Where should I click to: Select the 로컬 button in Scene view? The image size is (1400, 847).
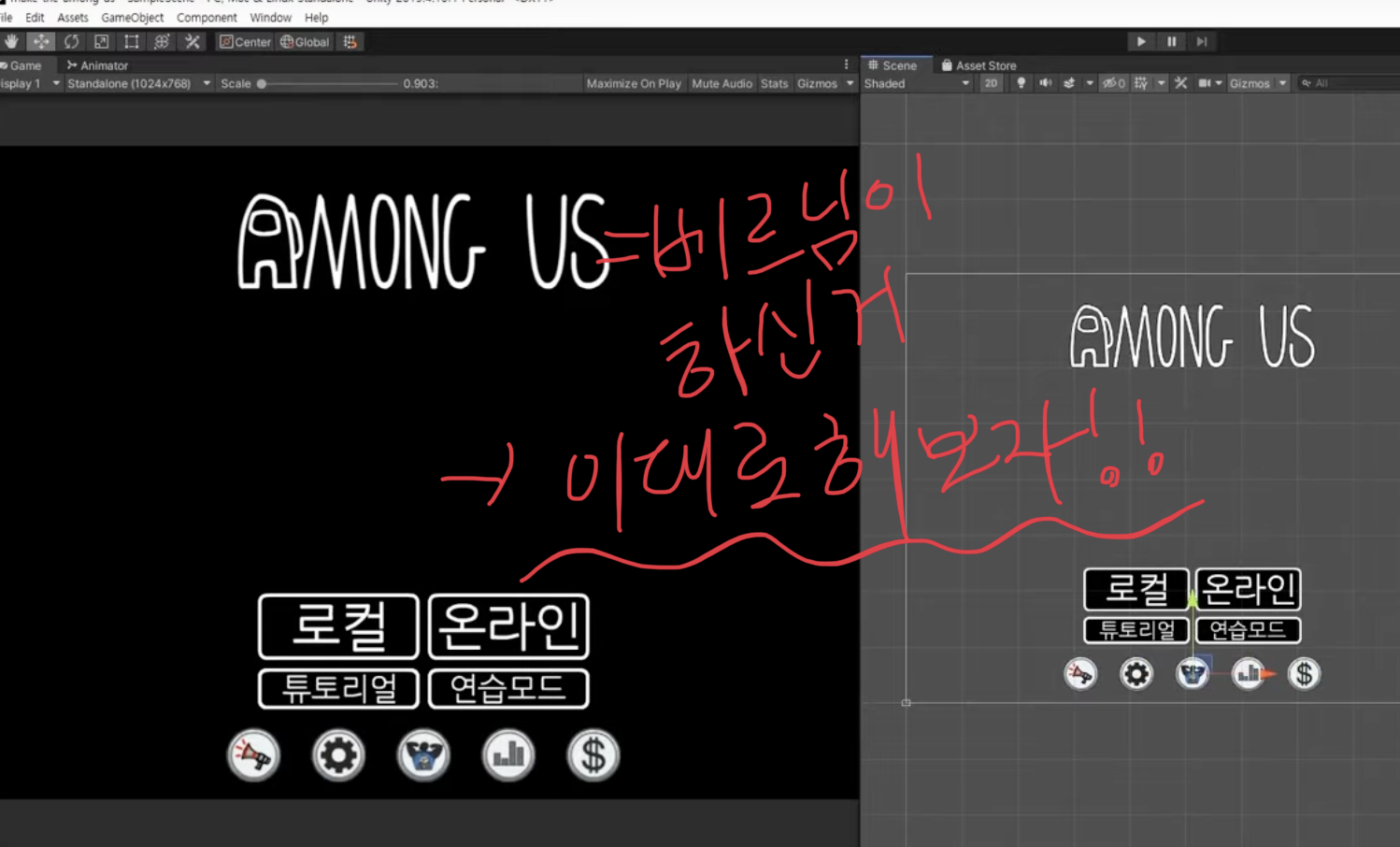[x=1136, y=589]
